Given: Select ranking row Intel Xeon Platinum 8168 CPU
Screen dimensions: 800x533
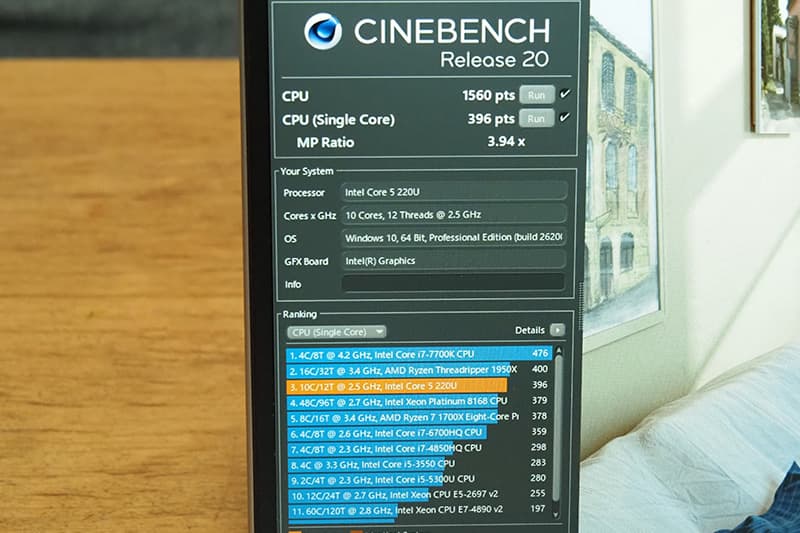Looking at the screenshot, I should pos(418,402).
